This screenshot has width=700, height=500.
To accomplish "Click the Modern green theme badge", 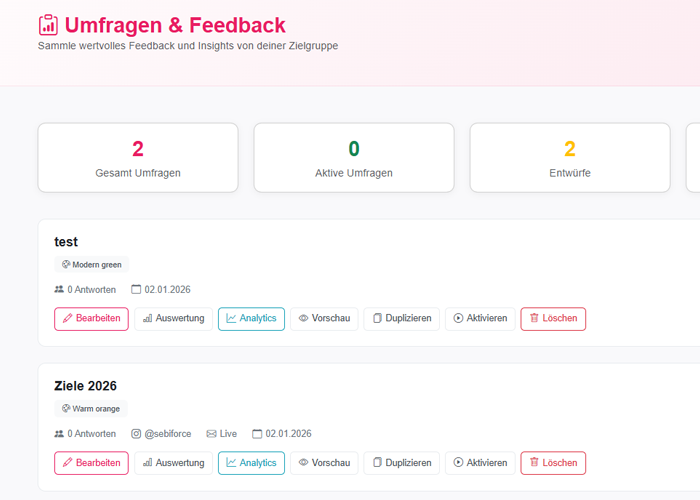I will (91, 265).
